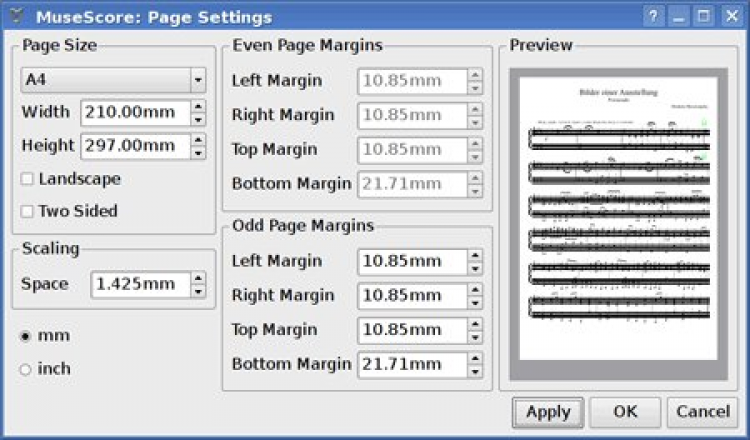Decrease Odd Page Right Margin spinner
Screen dimensions: 750x440
pyautogui.click(x=475, y=302)
